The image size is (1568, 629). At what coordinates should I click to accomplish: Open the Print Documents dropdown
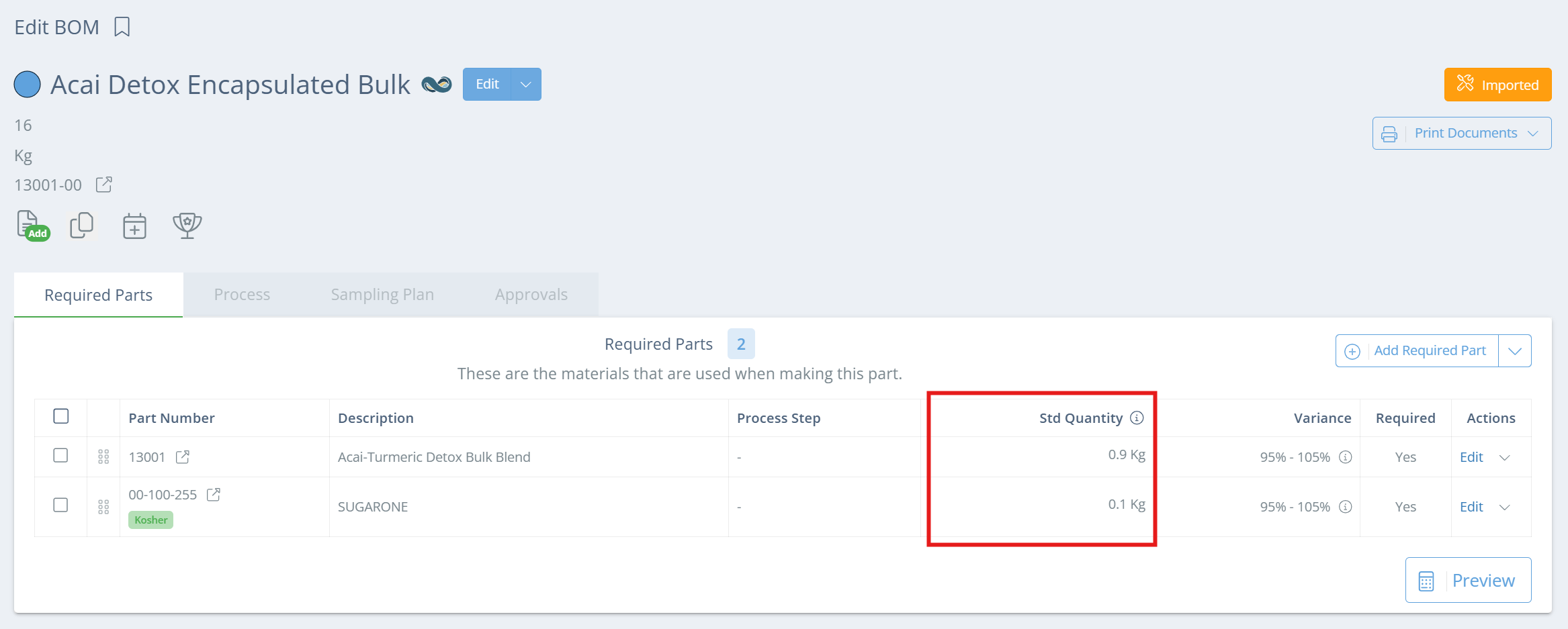tap(1462, 133)
